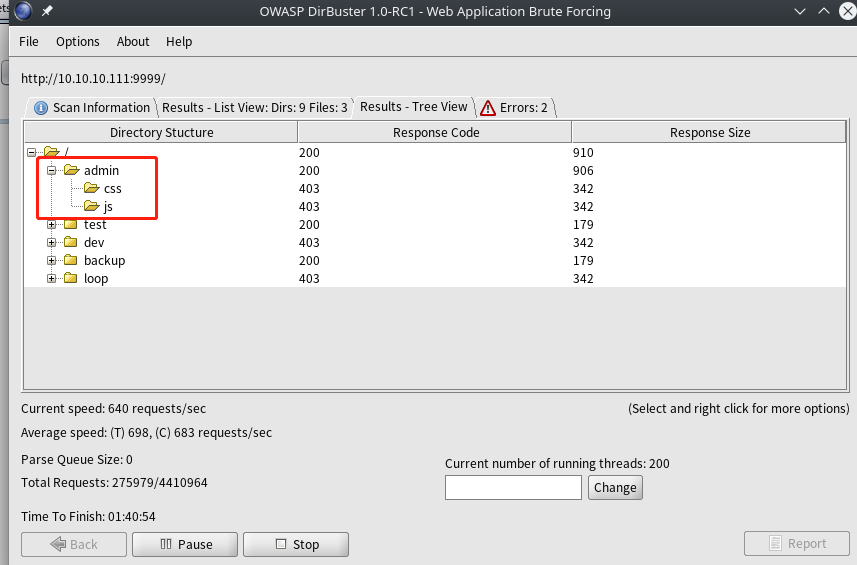The height and width of the screenshot is (565, 857).
Task: Click response size 910 for root
Action: tap(583, 152)
